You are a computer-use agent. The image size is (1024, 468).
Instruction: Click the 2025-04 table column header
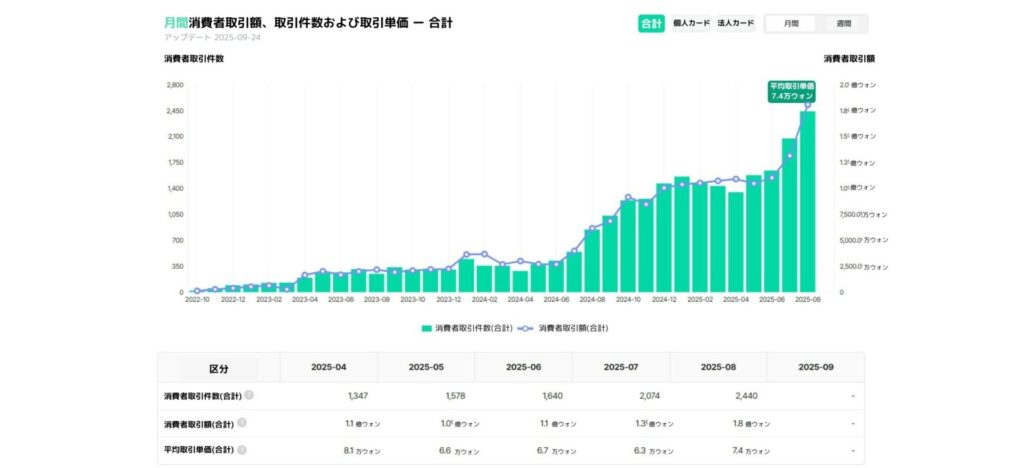click(x=328, y=367)
